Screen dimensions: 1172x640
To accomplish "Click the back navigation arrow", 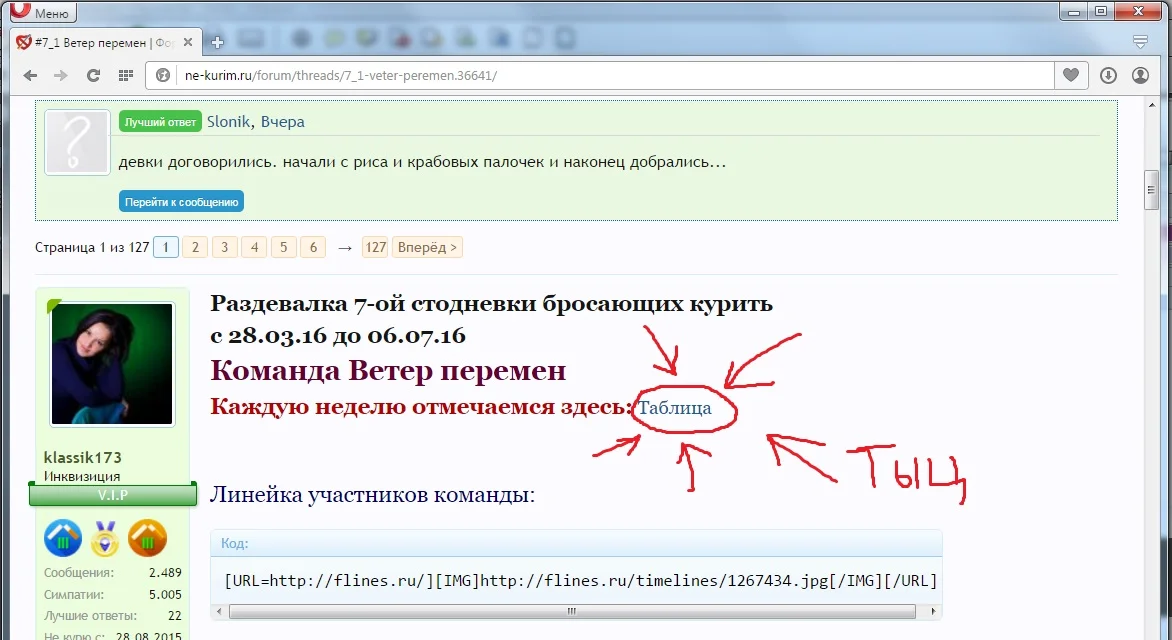I will tap(30, 75).
